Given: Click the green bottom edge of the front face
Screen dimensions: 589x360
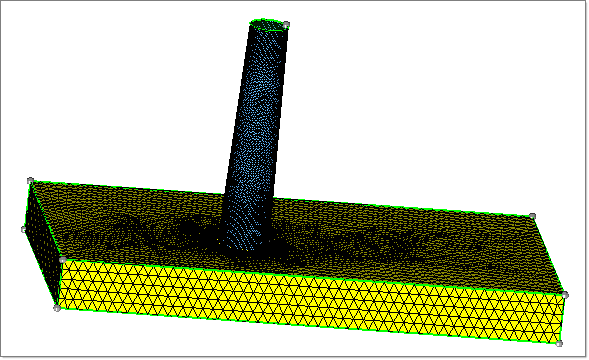Looking at the screenshot, I should point(308,326).
